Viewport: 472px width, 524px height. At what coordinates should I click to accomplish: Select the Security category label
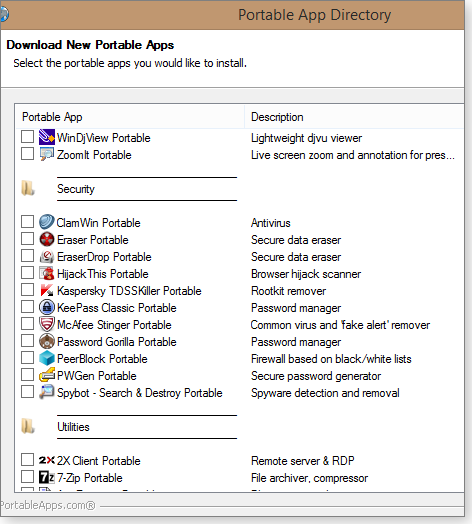76,189
